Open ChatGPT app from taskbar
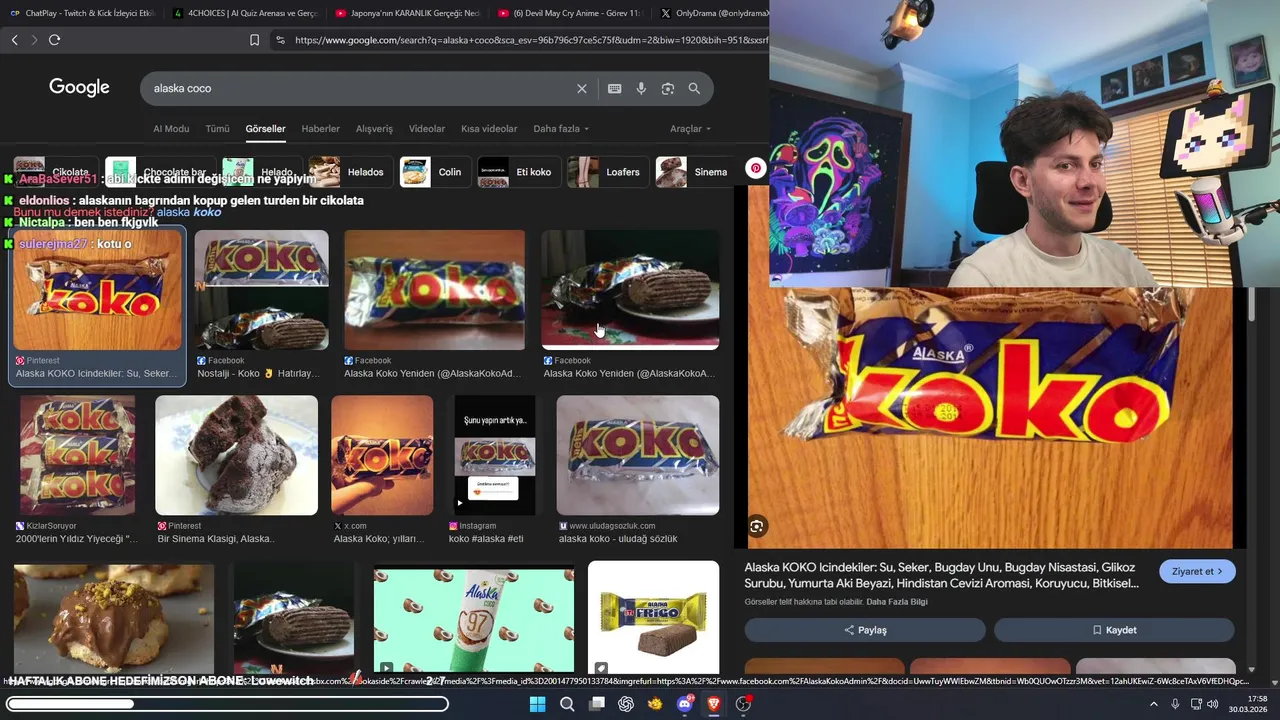1280x720 pixels. coord(626,704)
